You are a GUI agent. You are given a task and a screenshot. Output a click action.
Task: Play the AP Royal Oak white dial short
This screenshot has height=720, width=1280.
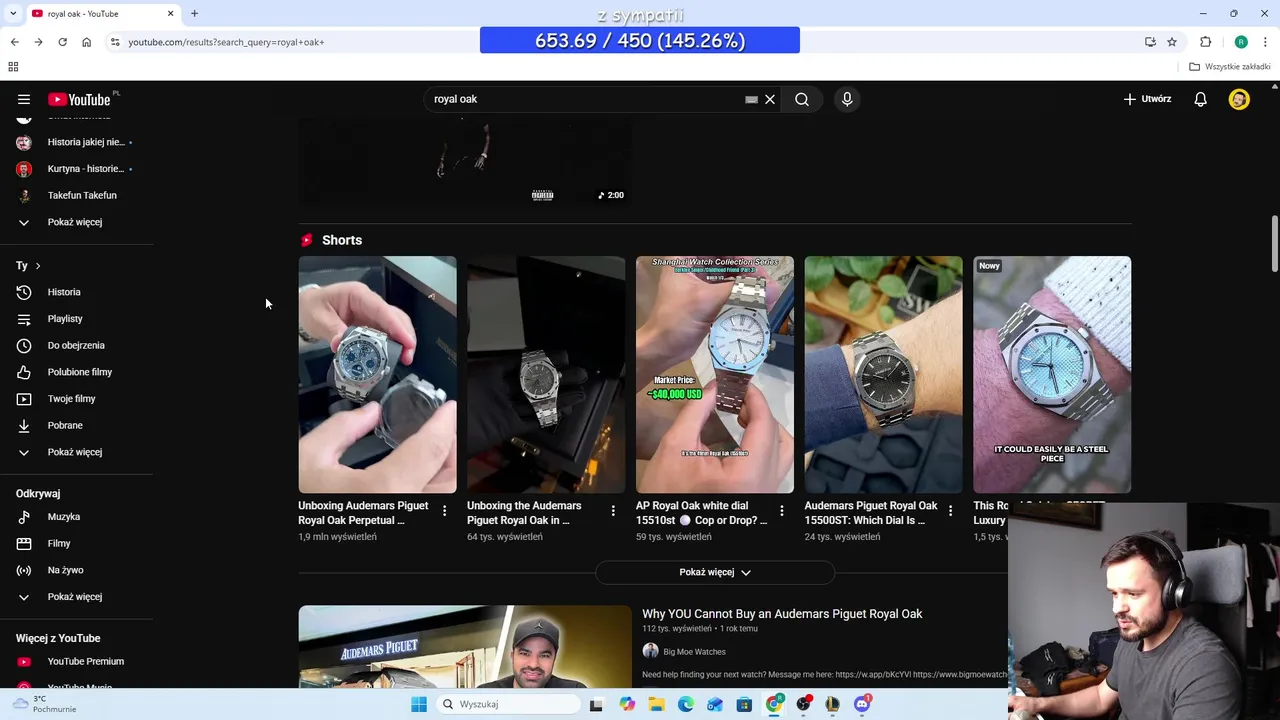click(x=715, y=375)
